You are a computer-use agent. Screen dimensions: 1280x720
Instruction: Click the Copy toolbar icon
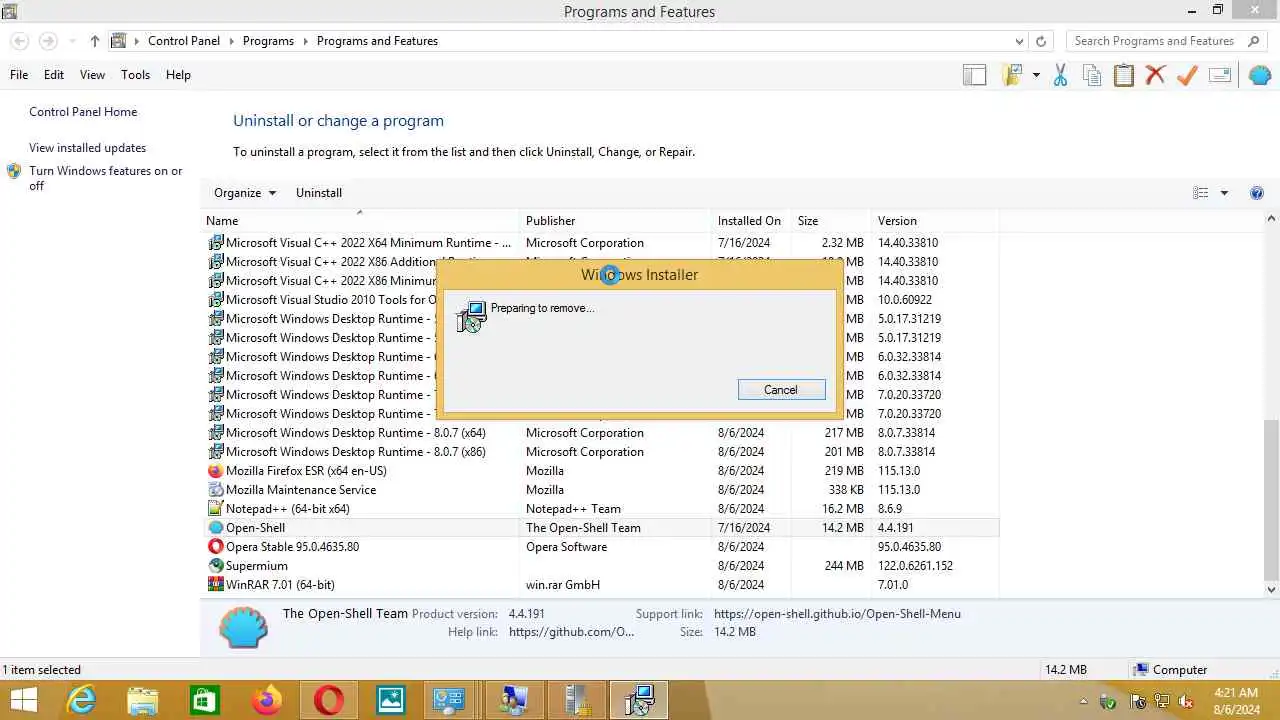click(x=1092, y=75)
